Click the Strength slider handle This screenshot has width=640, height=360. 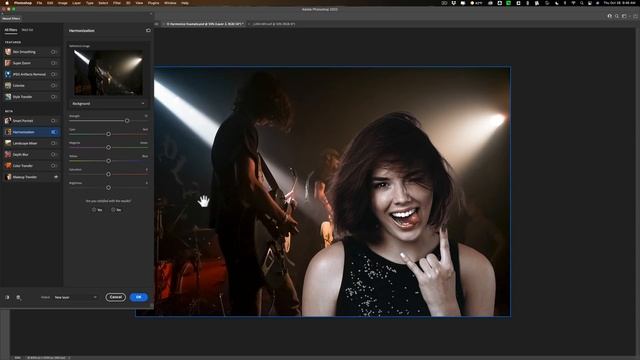click(127, 120)
